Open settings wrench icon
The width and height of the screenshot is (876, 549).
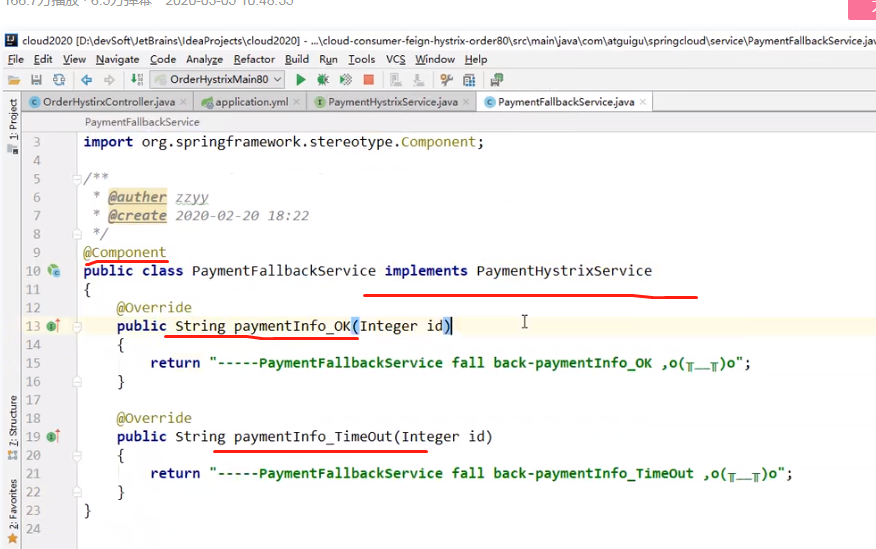point(446,80)
